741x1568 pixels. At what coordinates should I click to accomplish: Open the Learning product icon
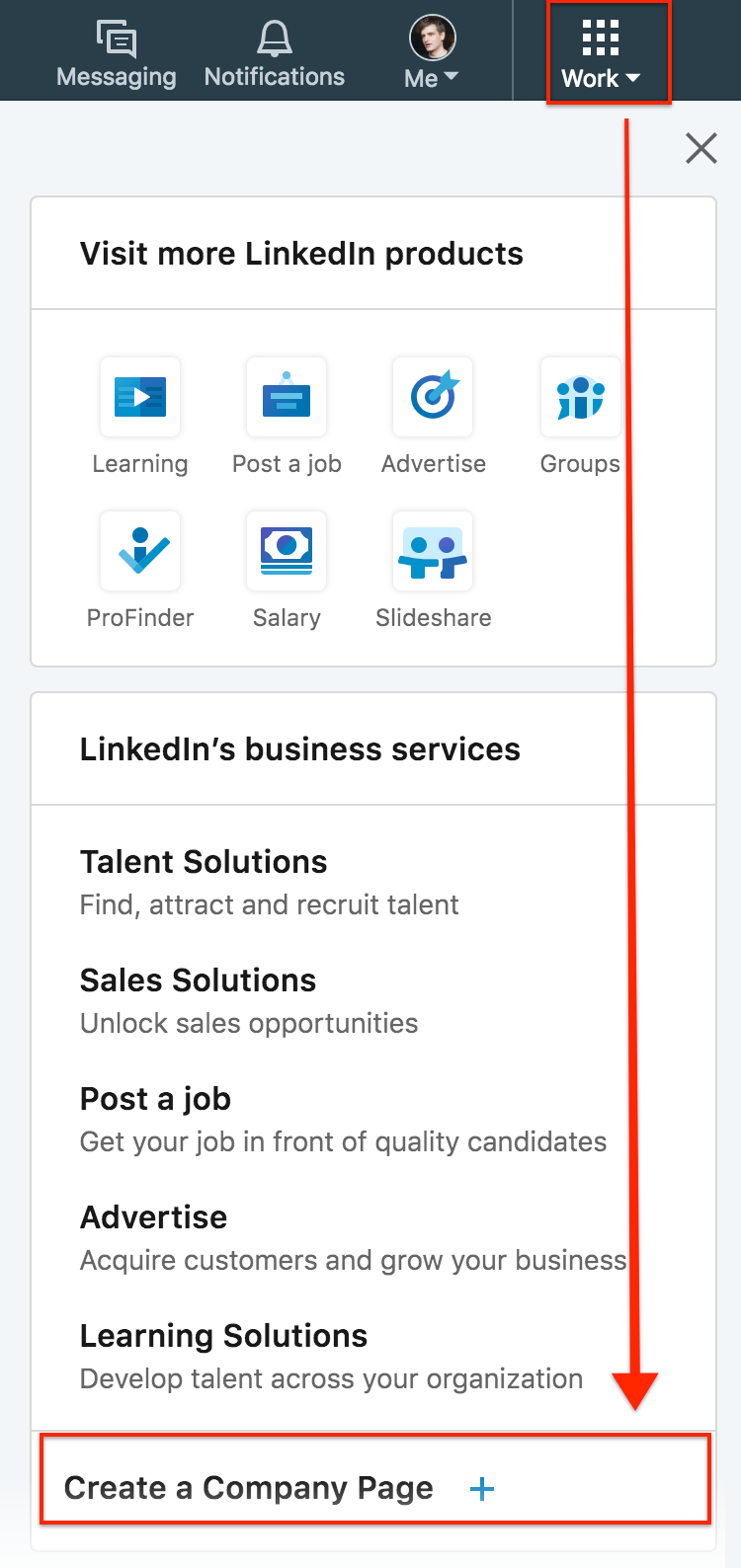139,397
